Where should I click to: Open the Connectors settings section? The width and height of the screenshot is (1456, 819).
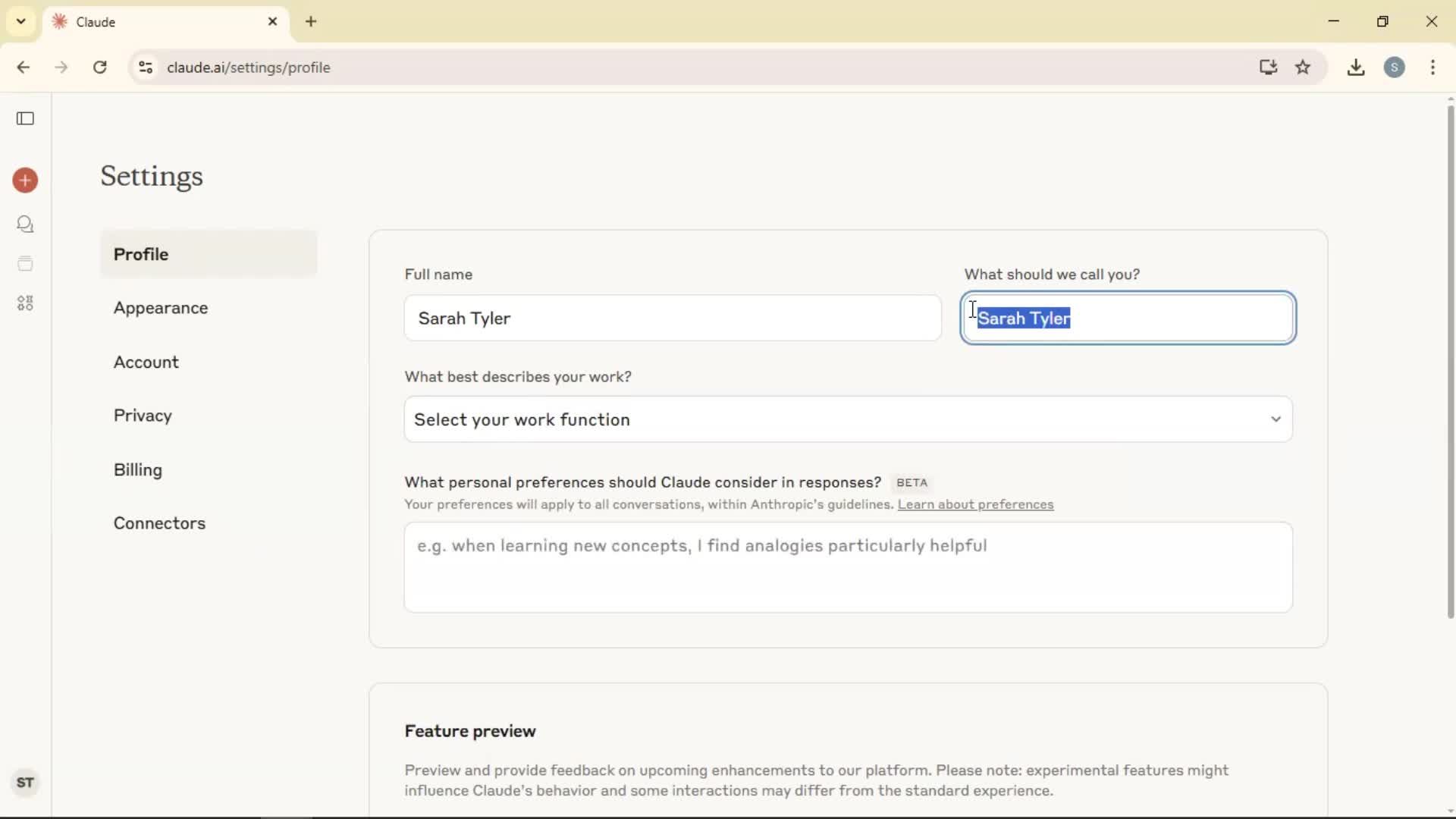159,523
